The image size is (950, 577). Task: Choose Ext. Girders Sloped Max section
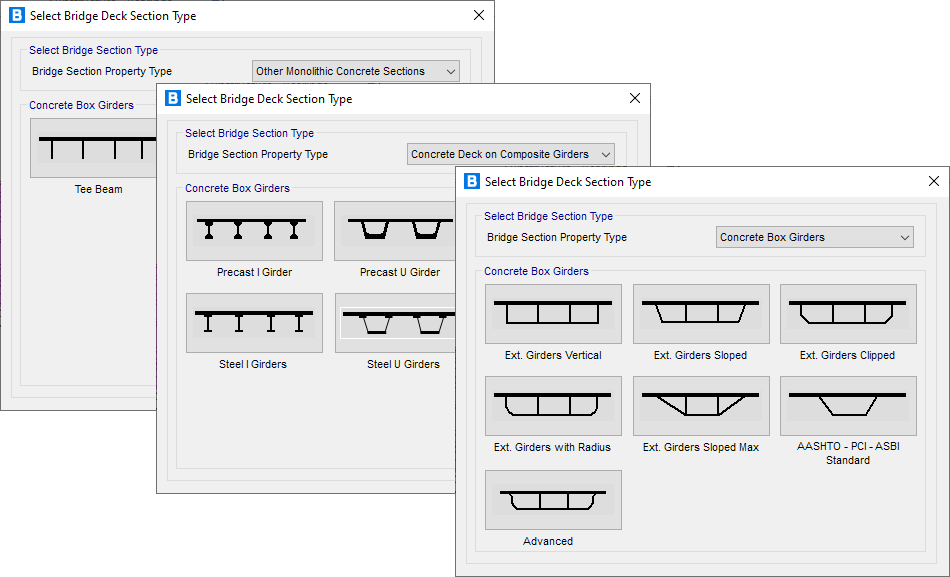click(701, 406)
